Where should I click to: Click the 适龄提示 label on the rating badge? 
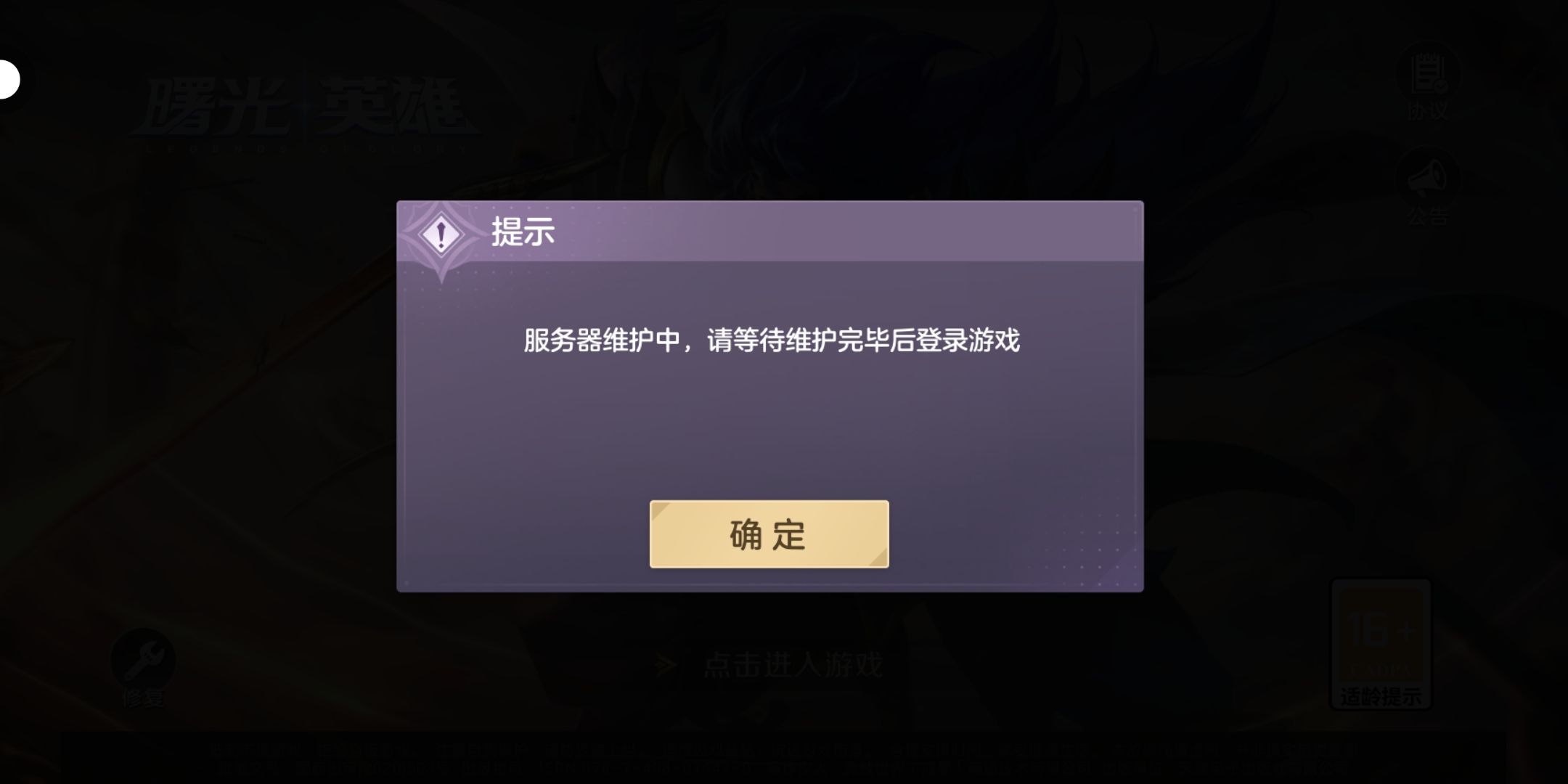(x=1381, y=697)
